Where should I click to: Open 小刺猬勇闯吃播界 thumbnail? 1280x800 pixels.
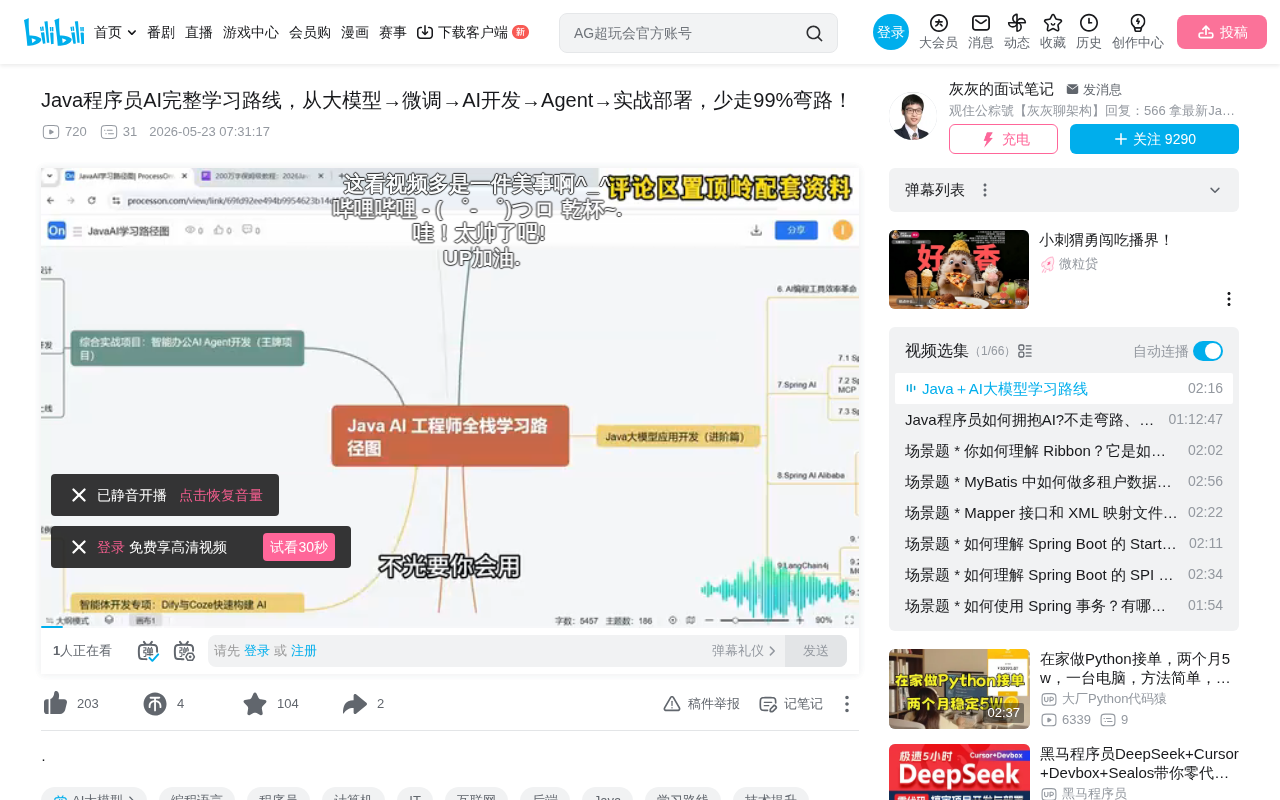959,269
